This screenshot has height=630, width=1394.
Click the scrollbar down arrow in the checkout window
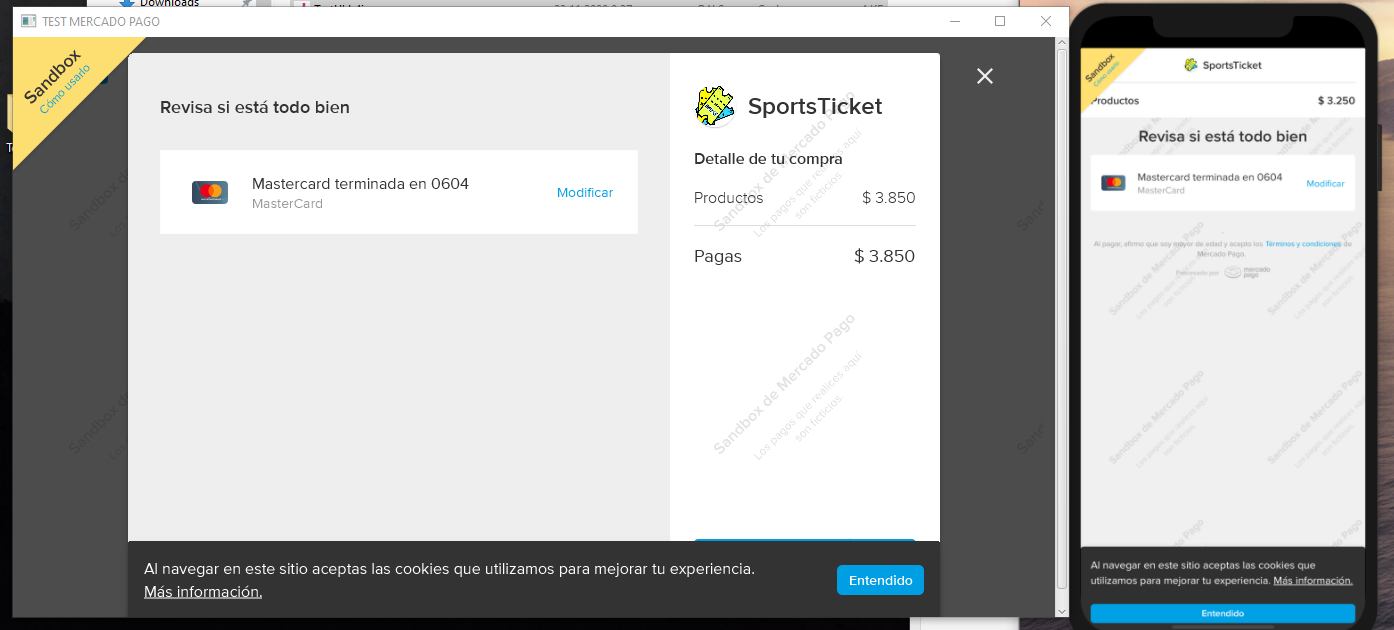1062,610
